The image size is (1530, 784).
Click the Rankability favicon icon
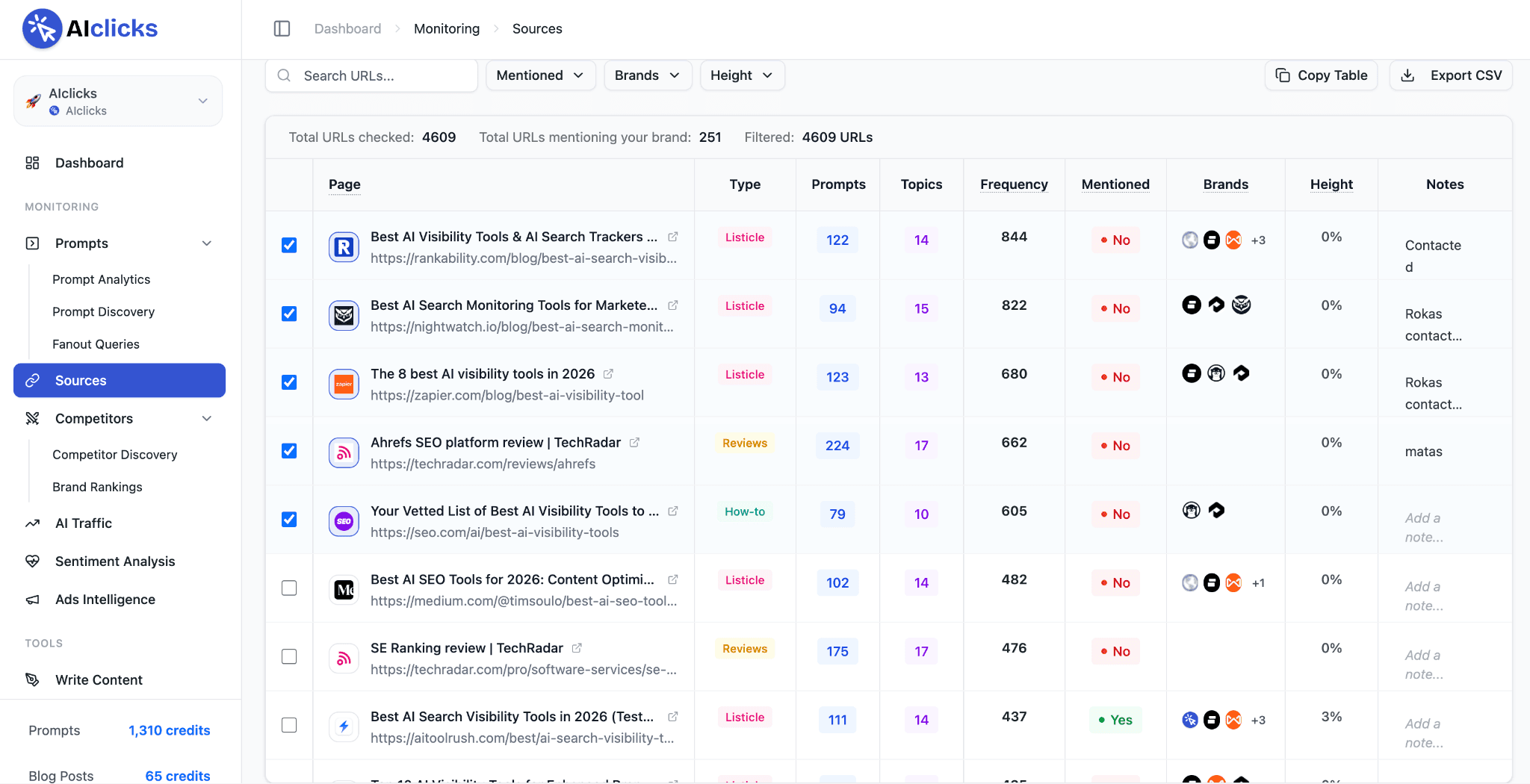[x=344, y=247]
